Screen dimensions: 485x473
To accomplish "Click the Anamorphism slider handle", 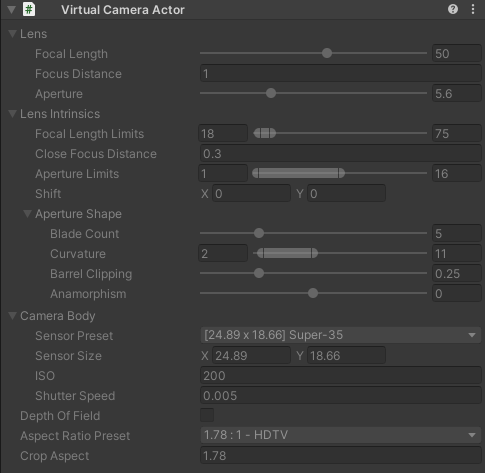I will 313,293.
